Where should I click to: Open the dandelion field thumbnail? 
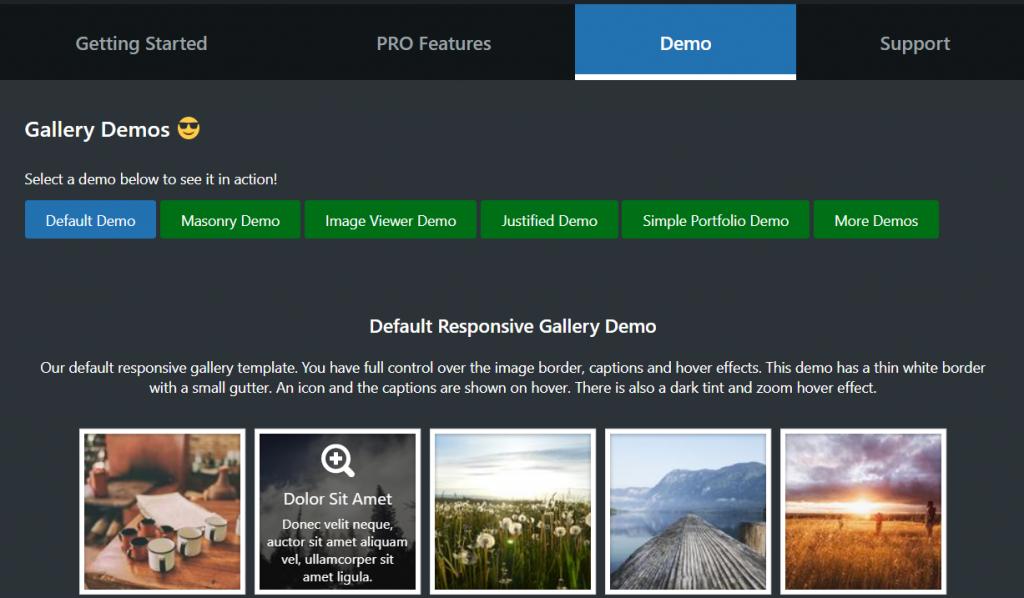(512, 511)
